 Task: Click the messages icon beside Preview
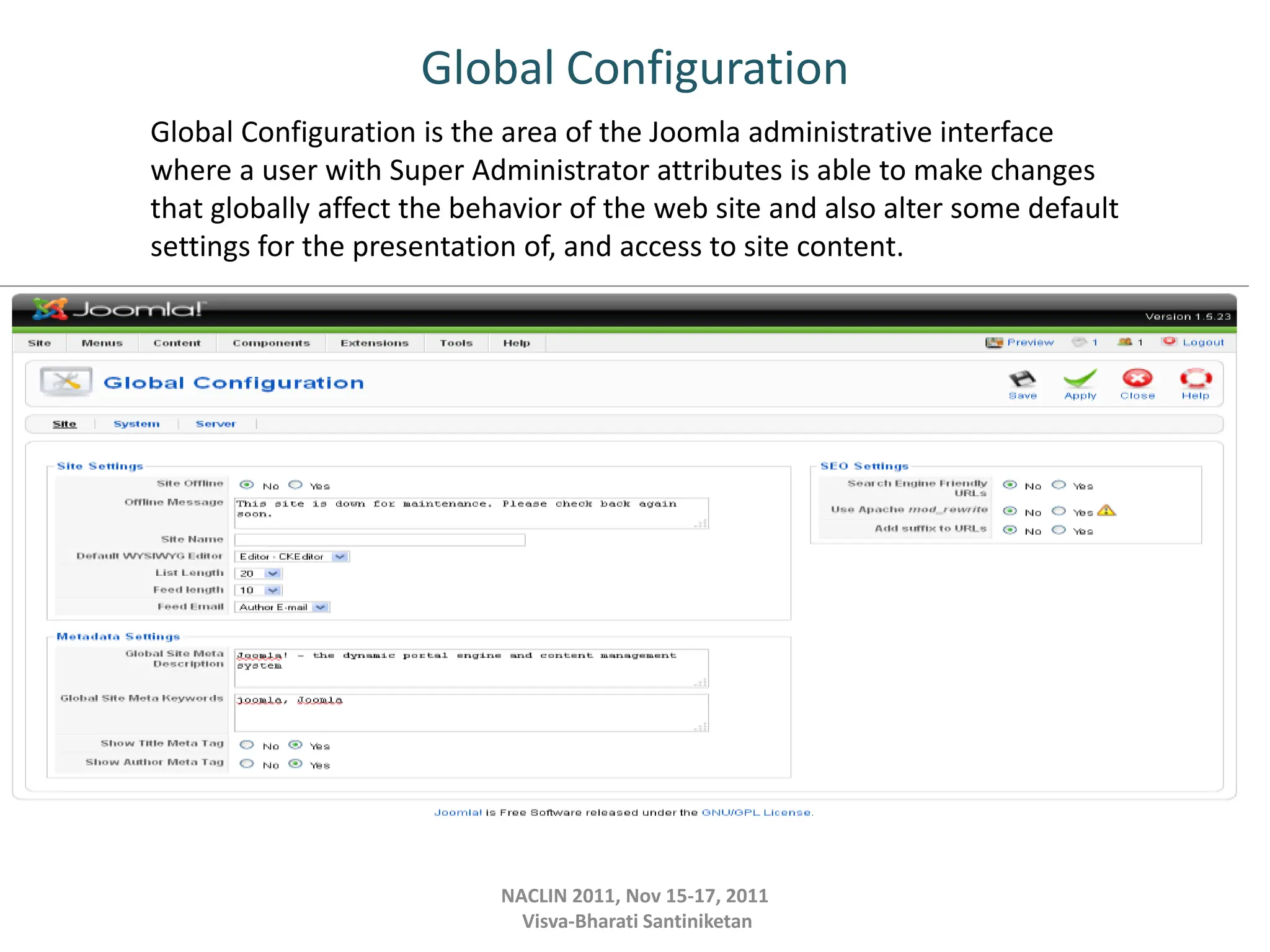(x=1080, y=342)
